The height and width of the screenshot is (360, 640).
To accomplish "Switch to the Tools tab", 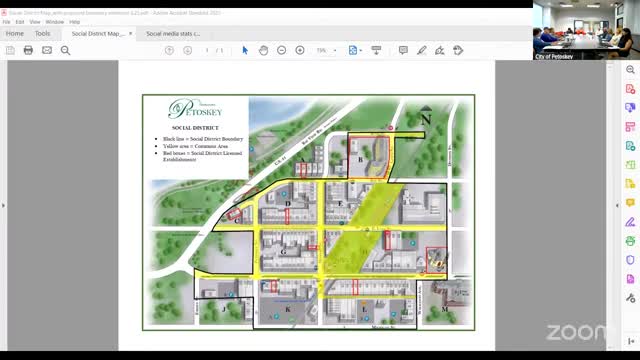I will tap(42, 33).
